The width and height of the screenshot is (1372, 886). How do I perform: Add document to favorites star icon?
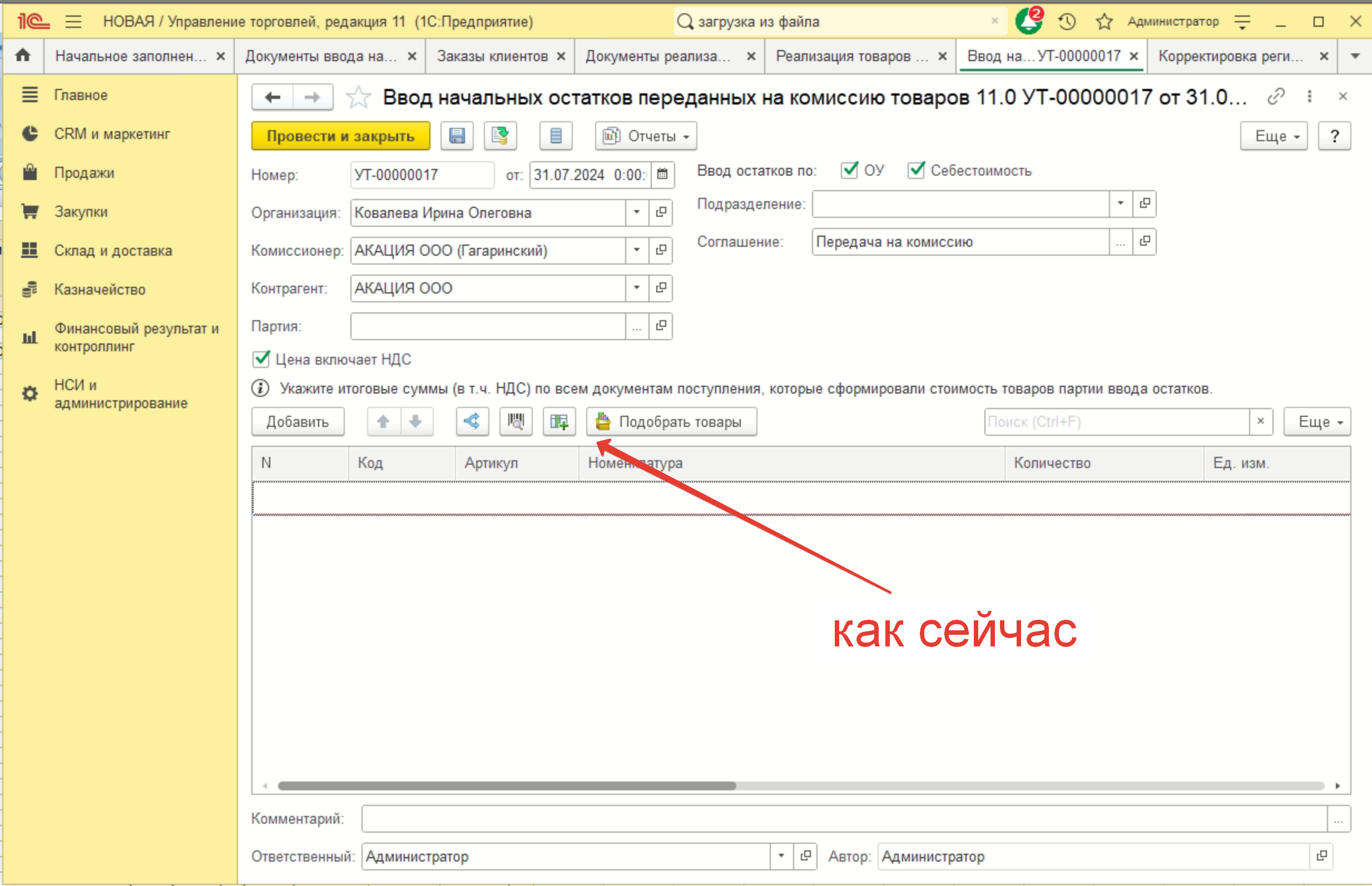click(359, 97)
